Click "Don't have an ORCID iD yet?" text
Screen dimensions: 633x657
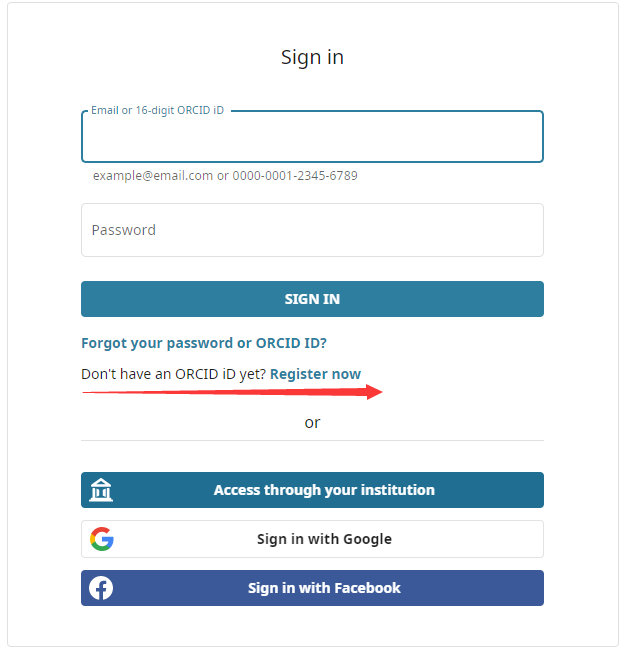click(173, 374)
